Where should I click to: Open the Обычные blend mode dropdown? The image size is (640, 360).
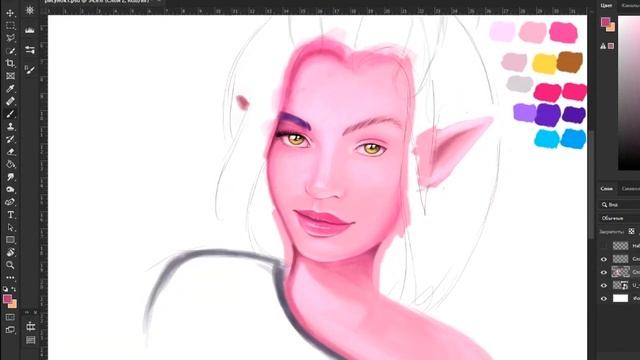click(620, 218)
